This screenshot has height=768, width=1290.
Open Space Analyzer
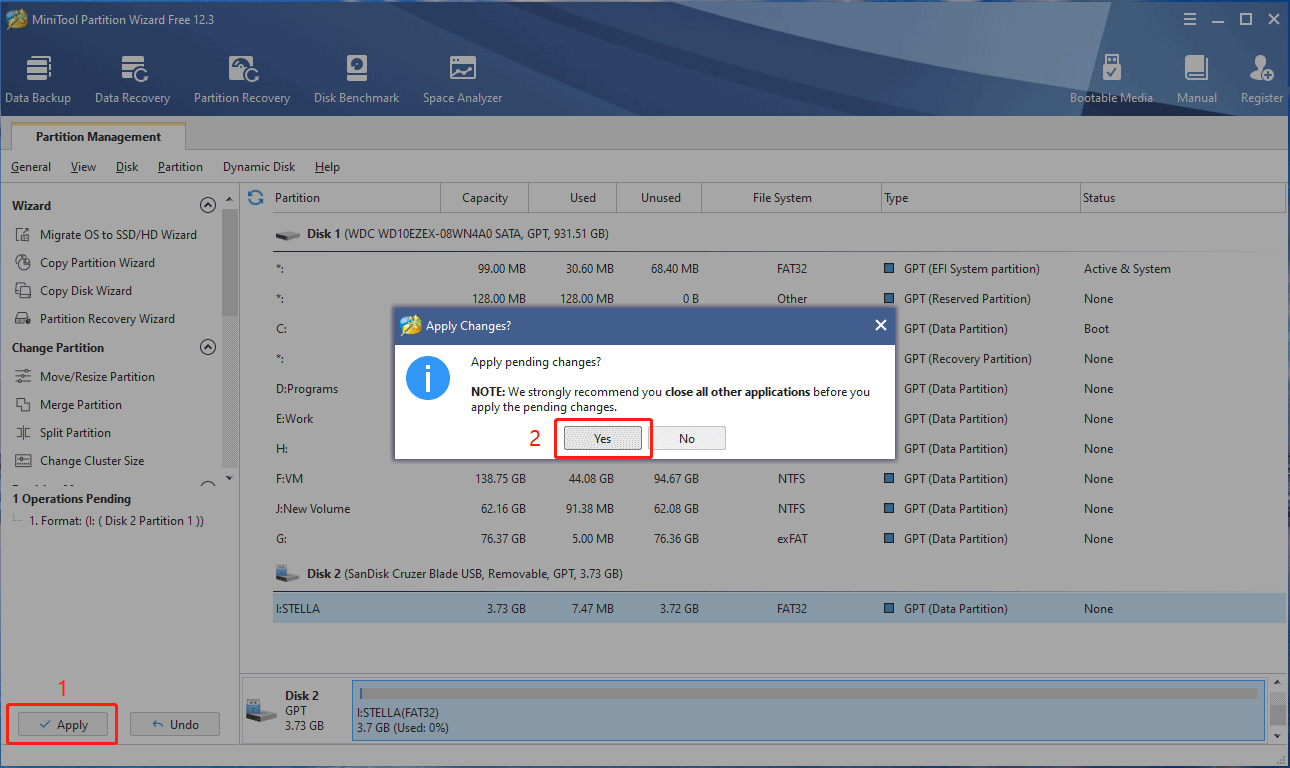462,80
